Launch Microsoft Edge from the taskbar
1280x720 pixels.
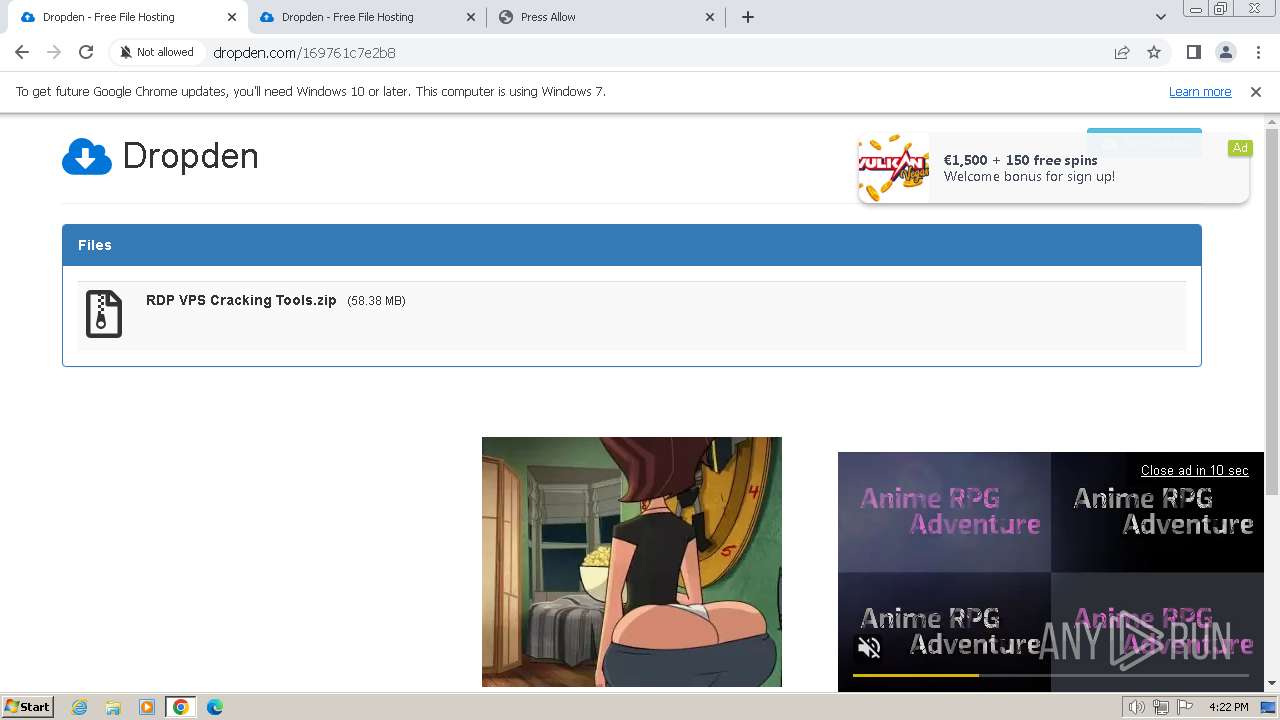point(215,707)
